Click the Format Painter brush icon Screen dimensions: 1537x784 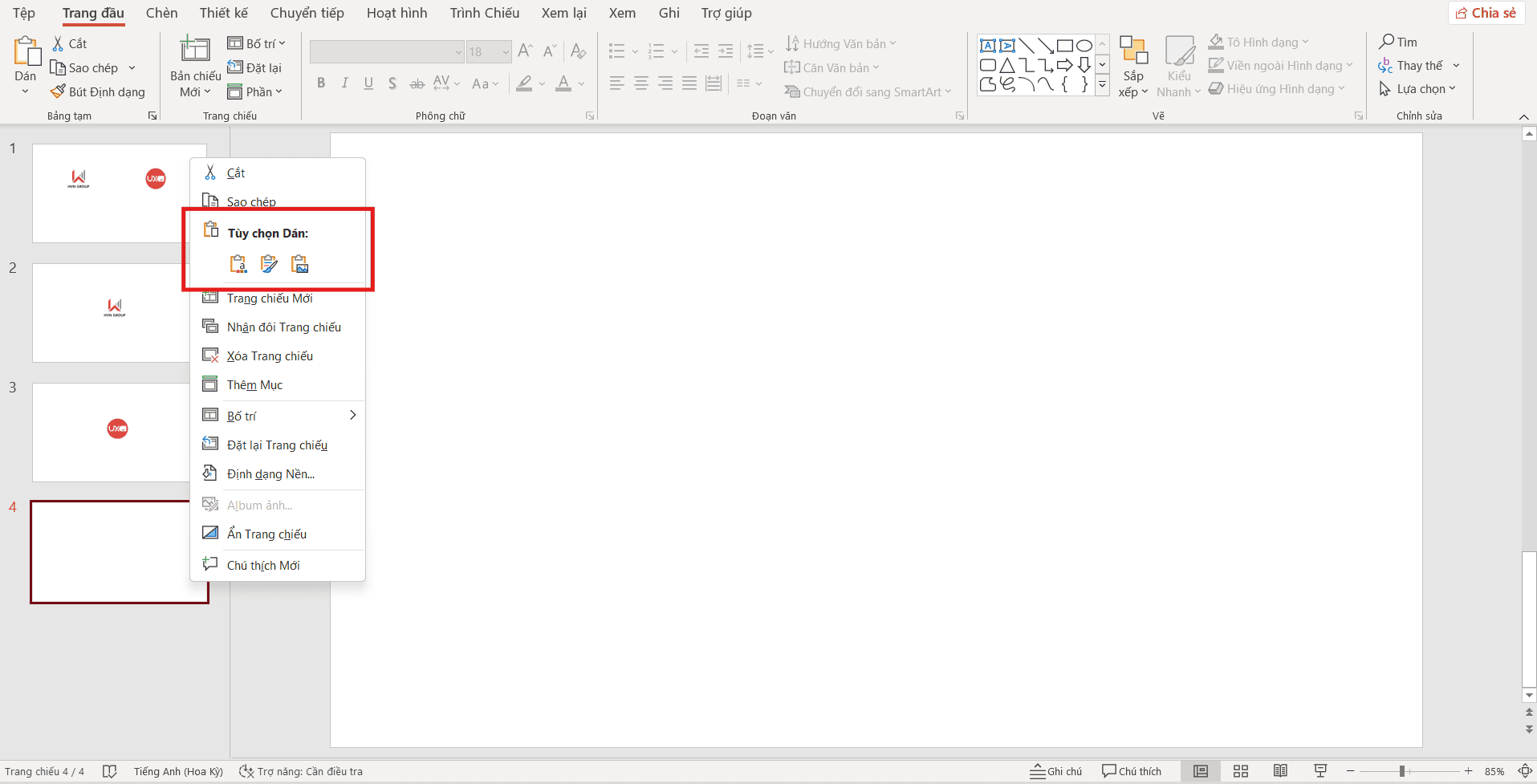[x=58, y=92]
